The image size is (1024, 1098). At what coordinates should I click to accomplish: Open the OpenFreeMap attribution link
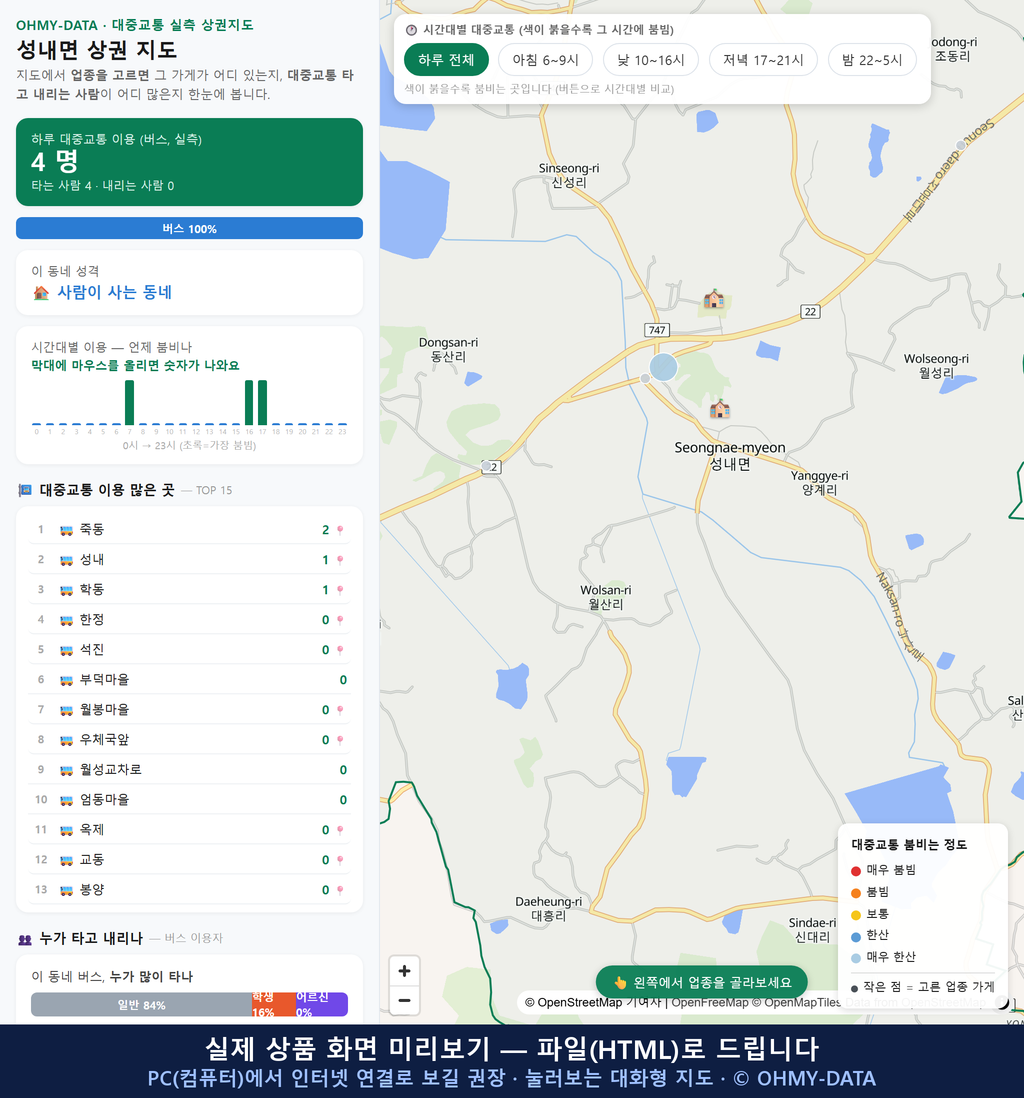click(710, 1002)
